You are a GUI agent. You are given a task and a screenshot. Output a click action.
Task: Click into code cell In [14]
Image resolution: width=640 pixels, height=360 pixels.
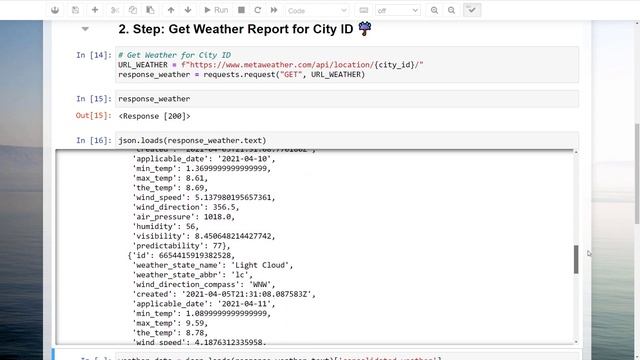[347, 64]
